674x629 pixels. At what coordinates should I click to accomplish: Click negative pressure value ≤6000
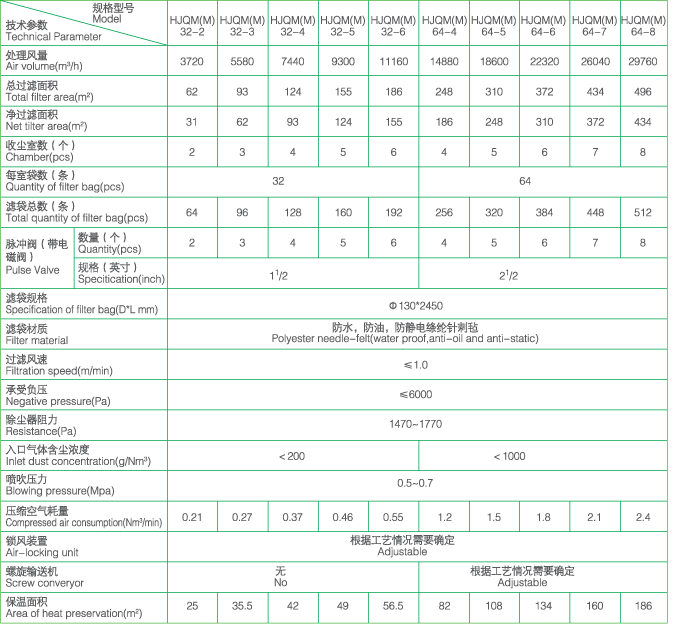[x=416, y=394]
